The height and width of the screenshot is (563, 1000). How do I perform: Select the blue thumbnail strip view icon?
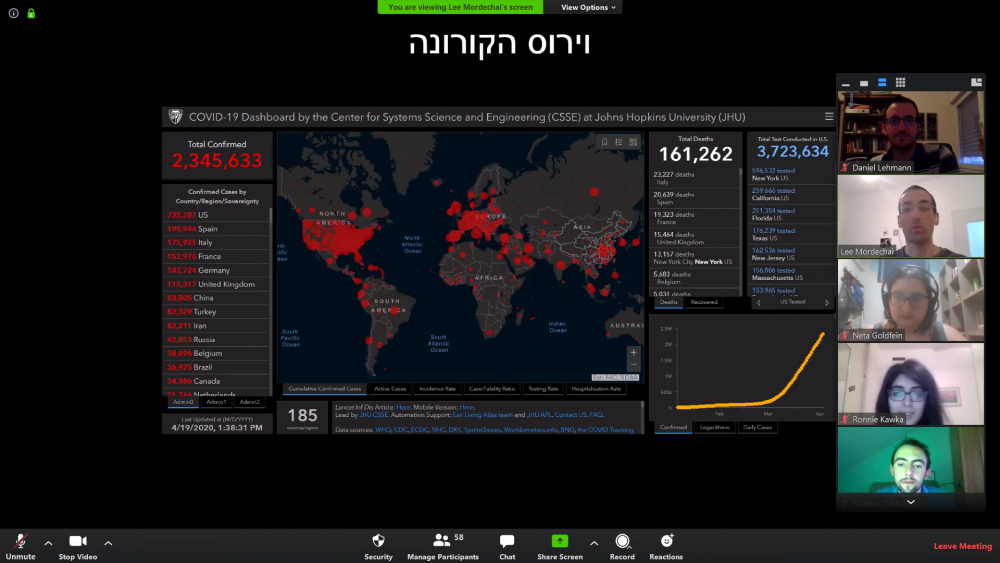click(x=882, y=82)
